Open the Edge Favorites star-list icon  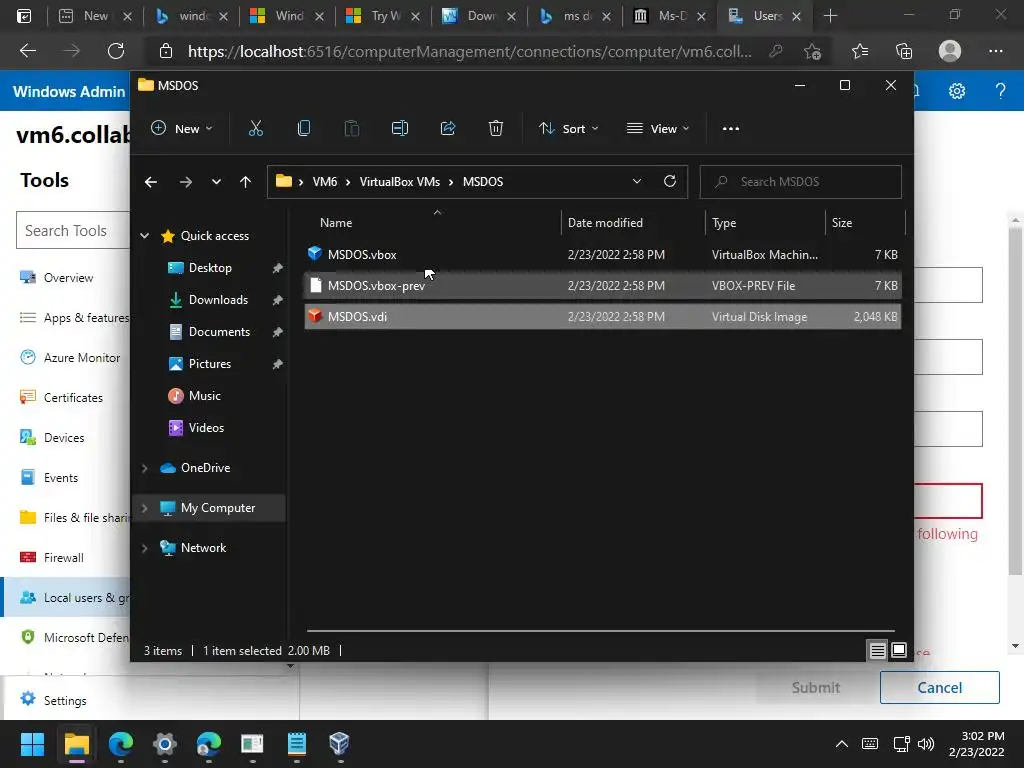(860, 51)
